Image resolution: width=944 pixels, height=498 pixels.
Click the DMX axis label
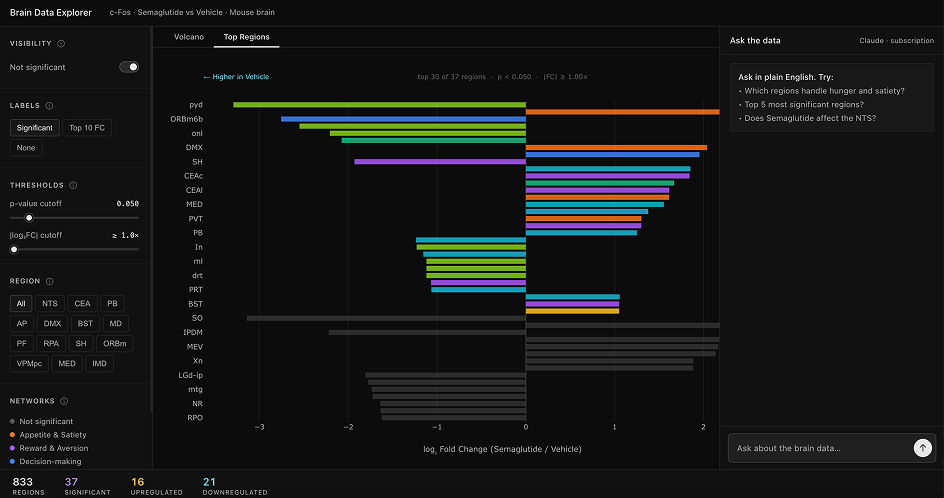pos(194,148)
